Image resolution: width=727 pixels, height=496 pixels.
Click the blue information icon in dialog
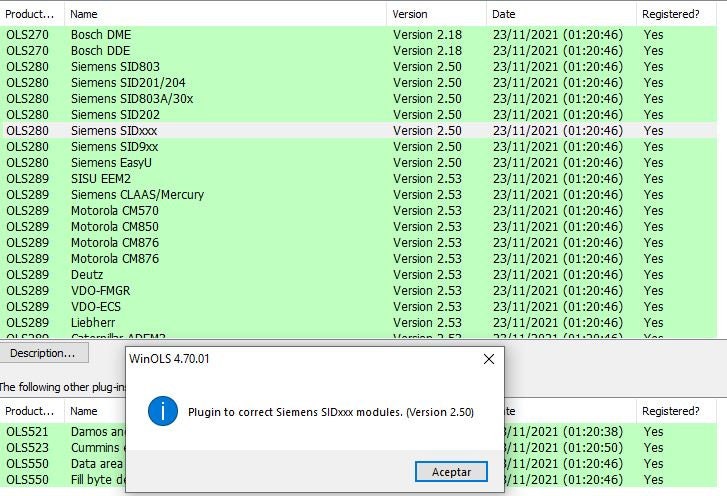[163, 411]
